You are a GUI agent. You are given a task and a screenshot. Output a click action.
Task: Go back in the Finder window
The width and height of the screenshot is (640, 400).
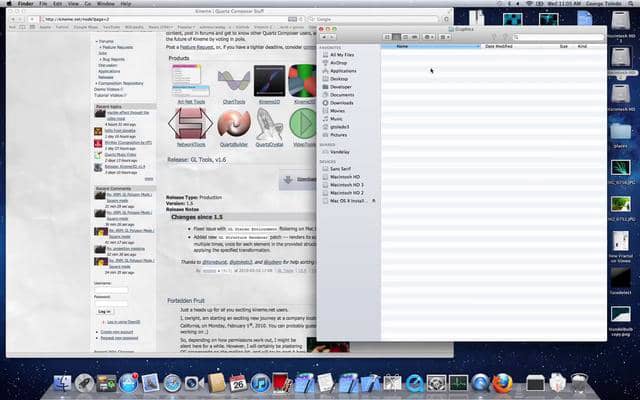tap(324, 37)
